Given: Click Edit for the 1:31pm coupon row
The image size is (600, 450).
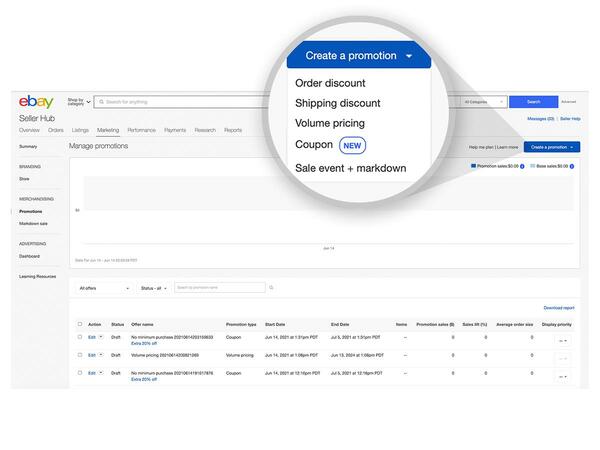Looking at the screenshot, I should coord(92,337).
